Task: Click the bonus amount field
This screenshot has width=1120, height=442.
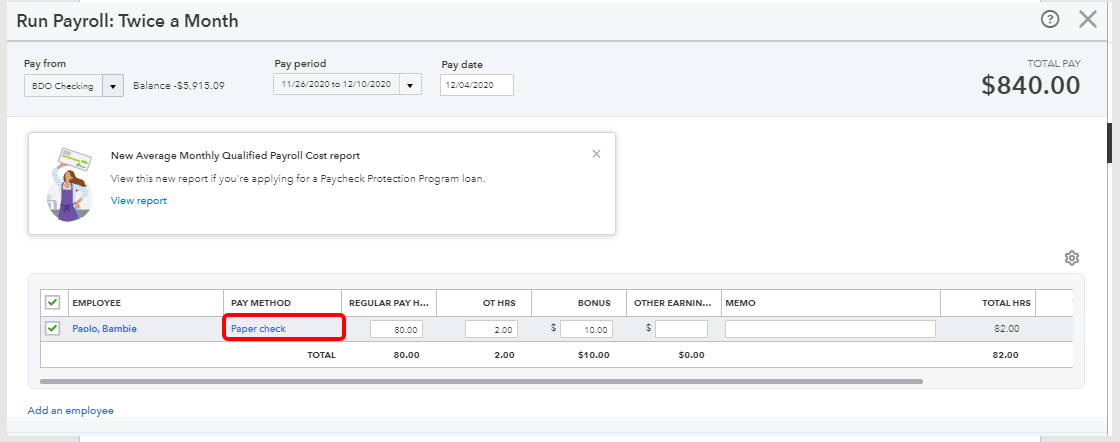Action: tap(585, 329)
